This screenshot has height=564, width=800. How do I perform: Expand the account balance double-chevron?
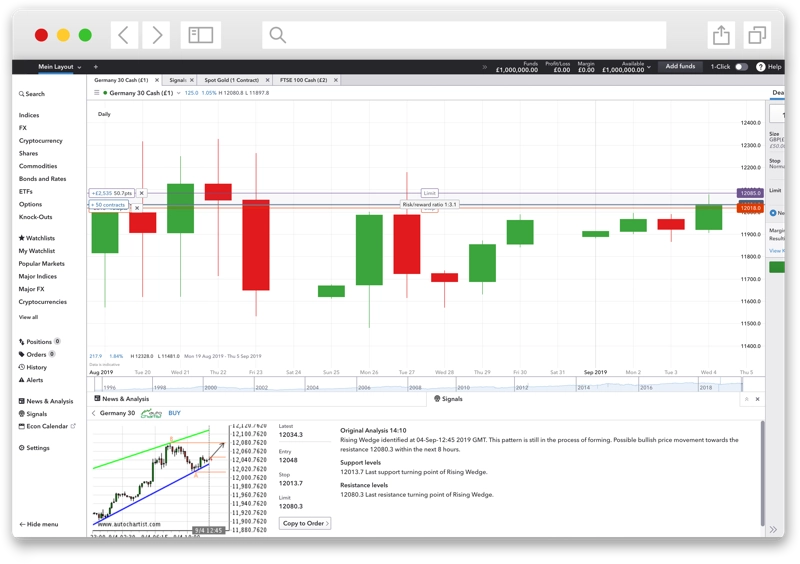pos(484,67)
